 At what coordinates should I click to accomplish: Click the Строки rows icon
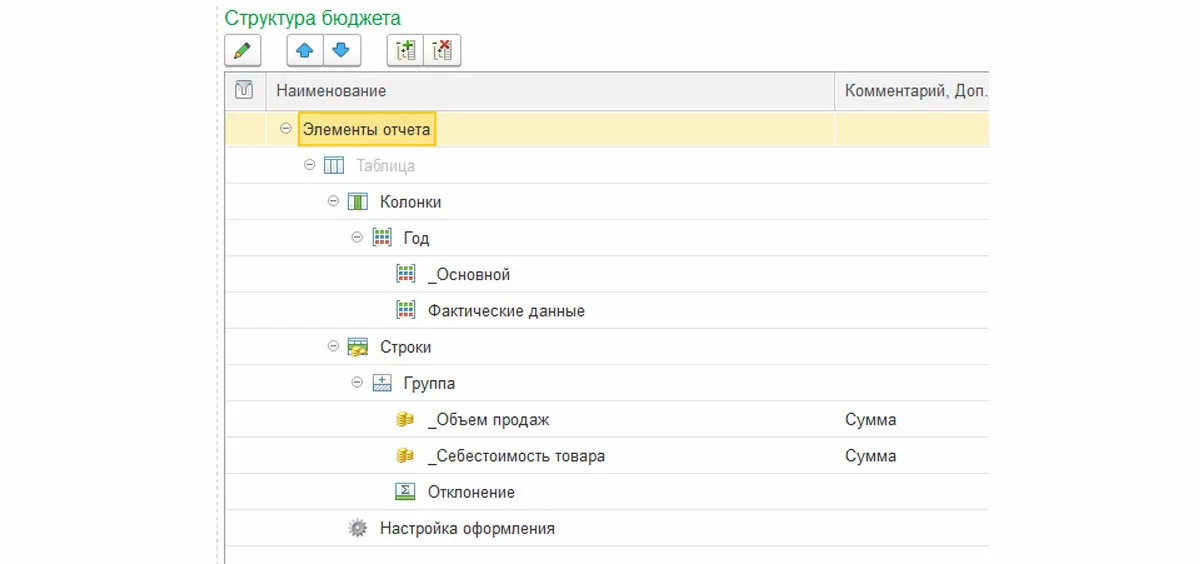click(x=358, y=347)
